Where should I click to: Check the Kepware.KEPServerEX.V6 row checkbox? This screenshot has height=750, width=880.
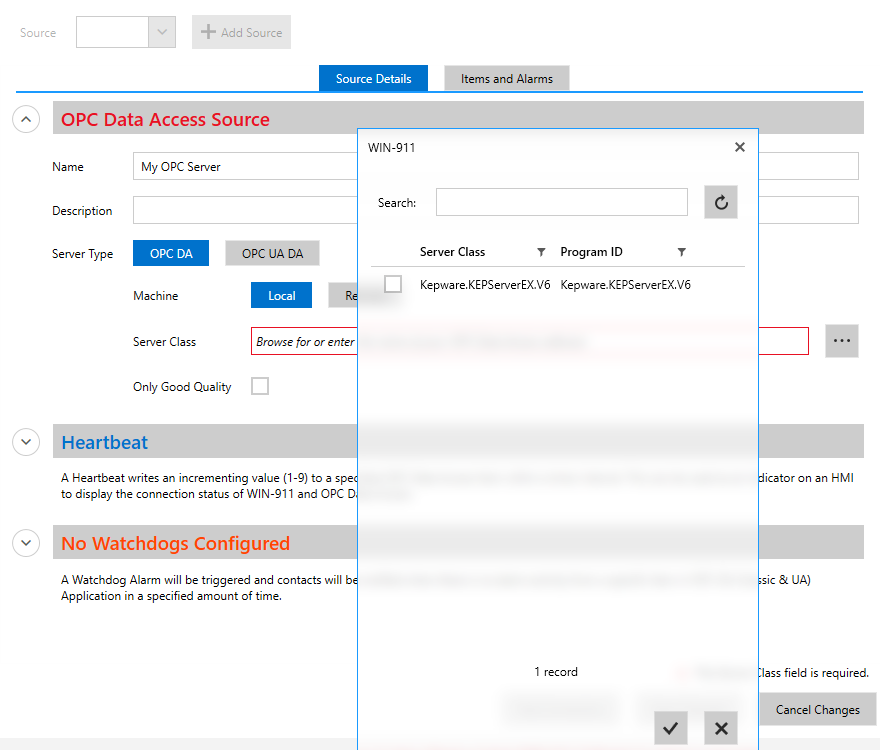point(393,284)
